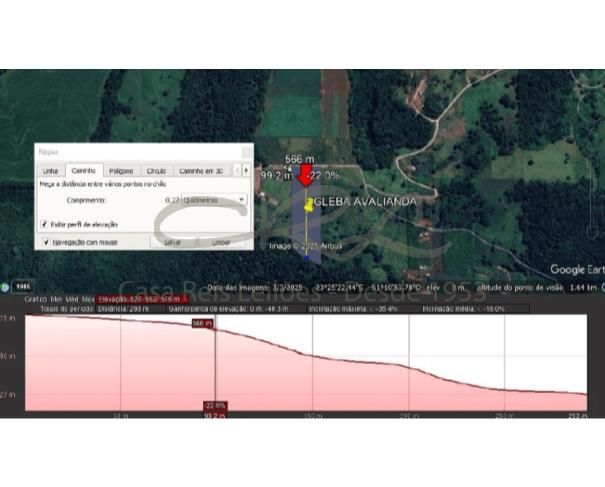The image size is (605, 487).
Task: Open the Quilômetros unit dropdown
Action: tap(214, 200)
